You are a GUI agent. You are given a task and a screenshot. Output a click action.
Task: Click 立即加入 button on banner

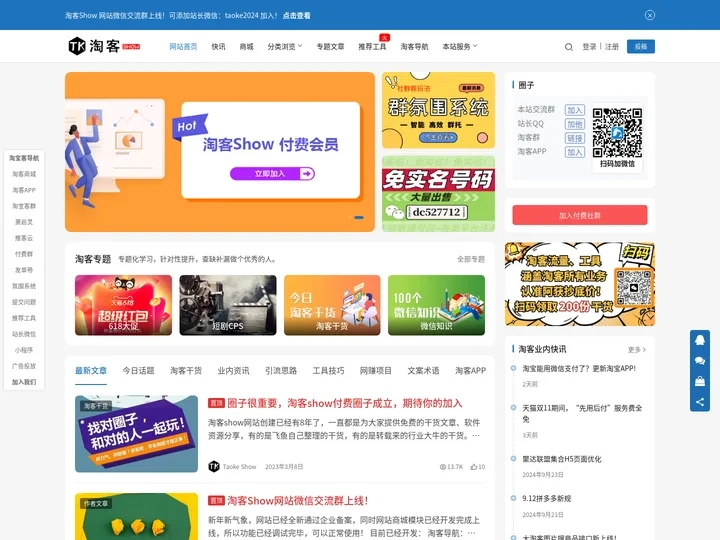272,174
